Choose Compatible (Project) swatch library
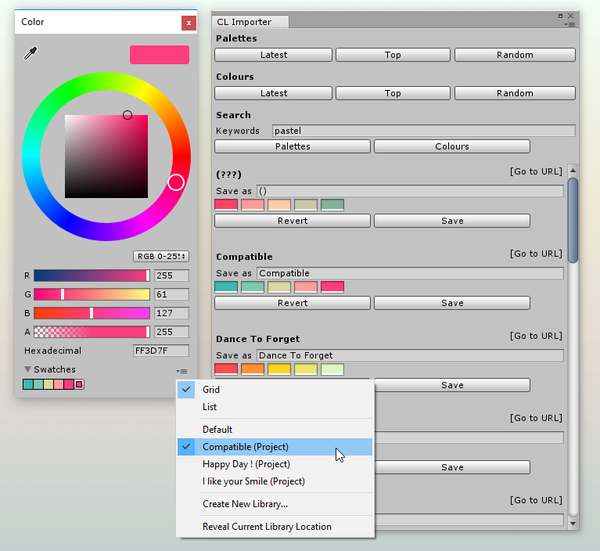 (245, 447)
